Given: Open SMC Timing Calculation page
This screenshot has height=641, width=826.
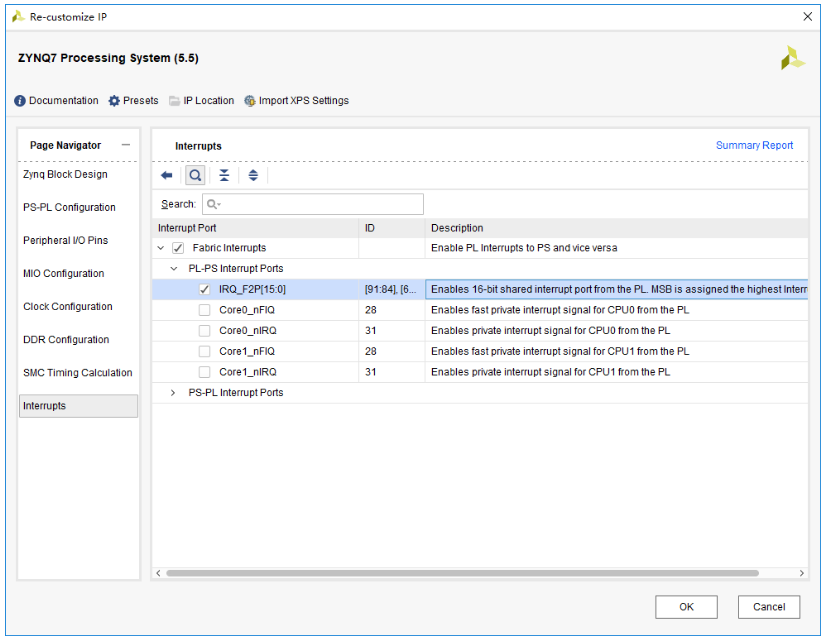Looking at the screenshot, I should click(x=77, y=373).
